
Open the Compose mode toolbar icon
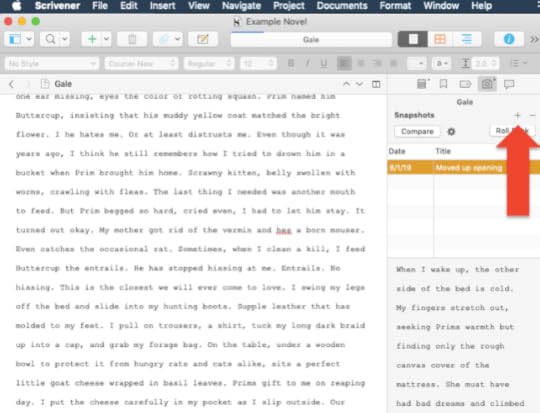(202, 39)
